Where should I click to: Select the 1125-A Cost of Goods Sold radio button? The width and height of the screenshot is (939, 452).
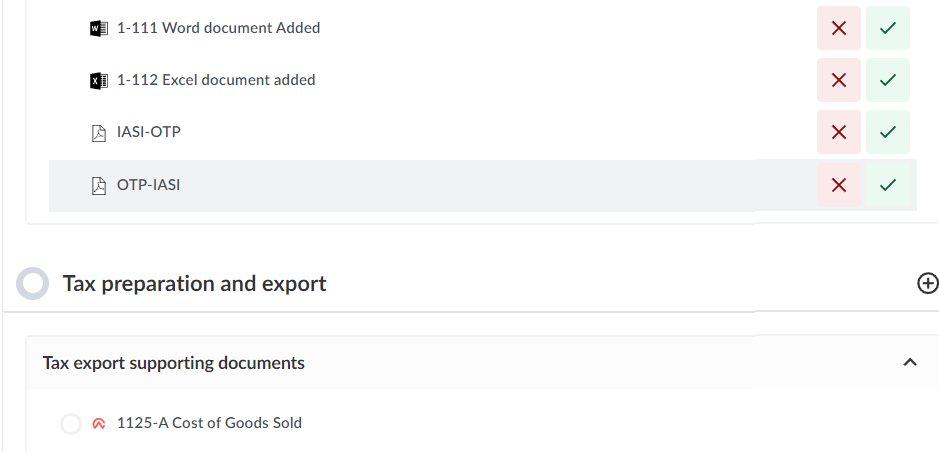point(71,424)
